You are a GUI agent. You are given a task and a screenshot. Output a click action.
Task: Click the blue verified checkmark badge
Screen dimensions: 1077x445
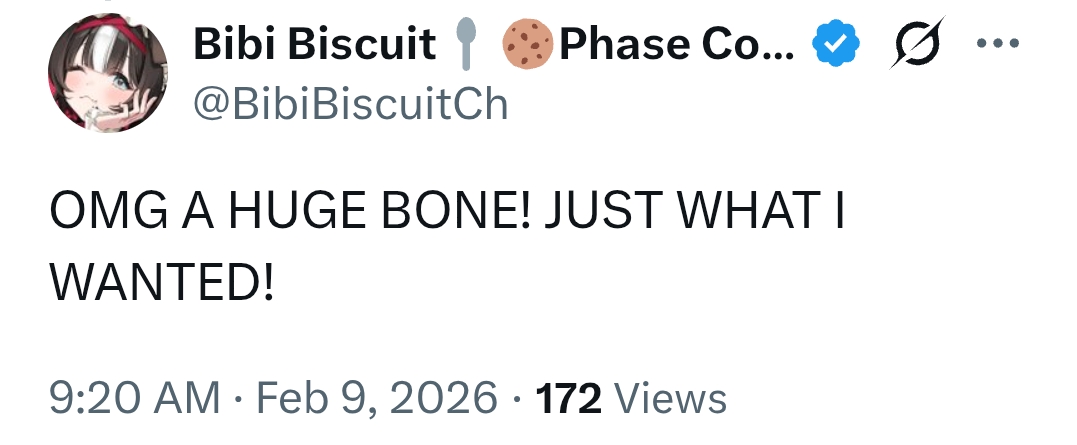835,44
